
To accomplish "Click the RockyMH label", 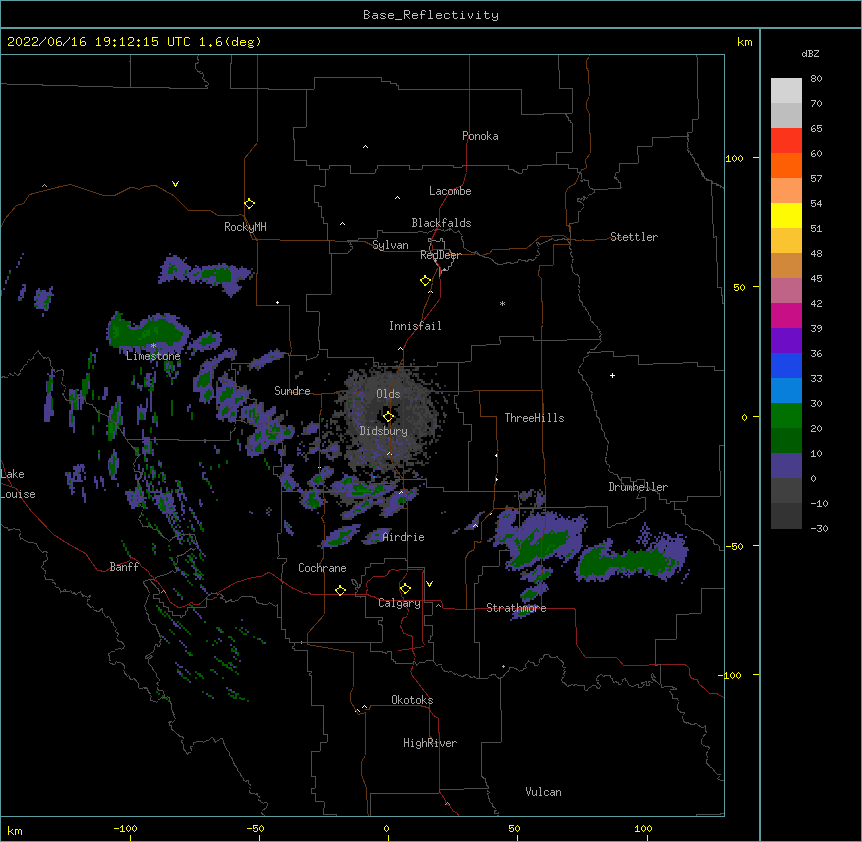I will point(245,227).
